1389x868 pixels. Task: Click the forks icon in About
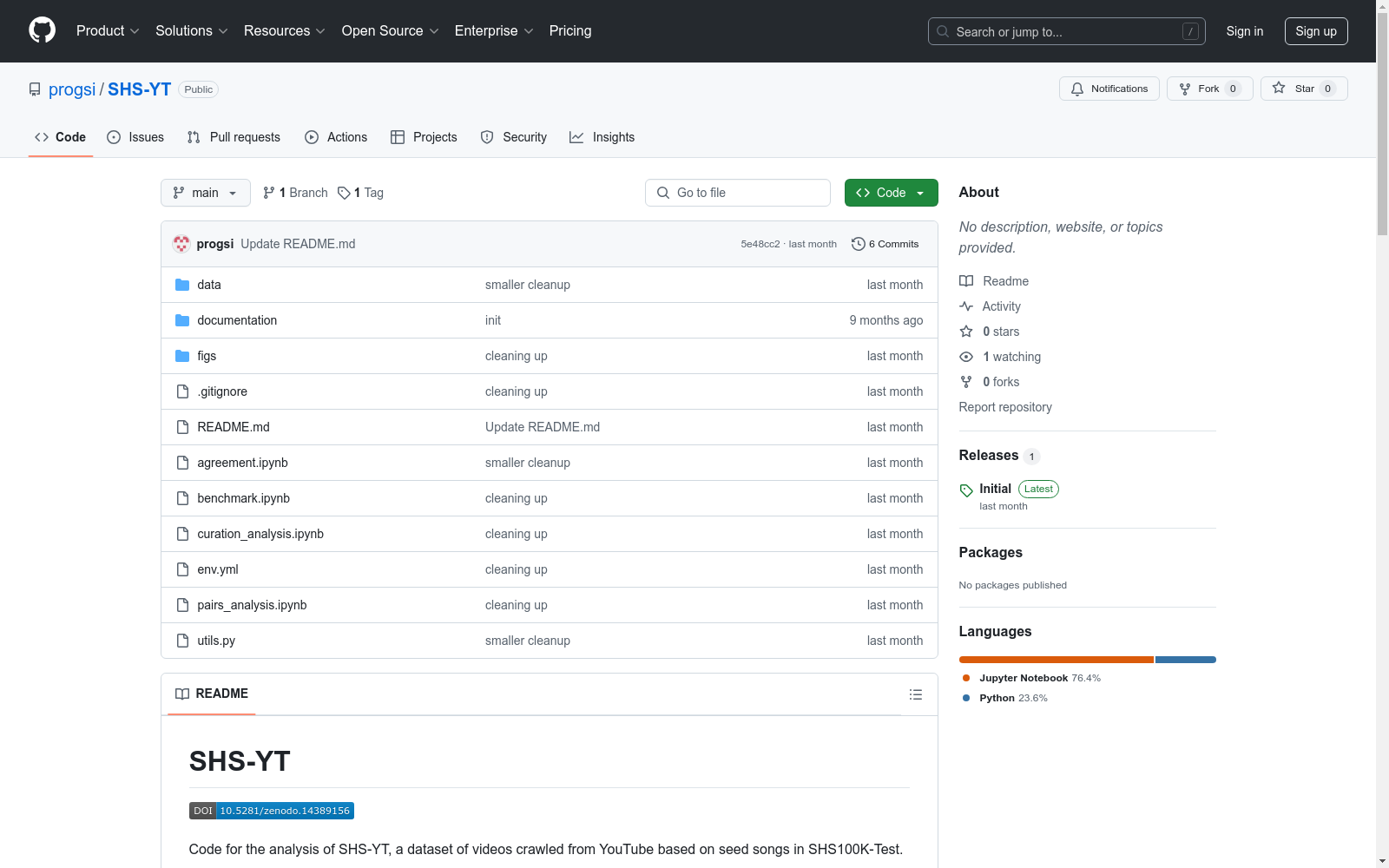tap(966, 382)
